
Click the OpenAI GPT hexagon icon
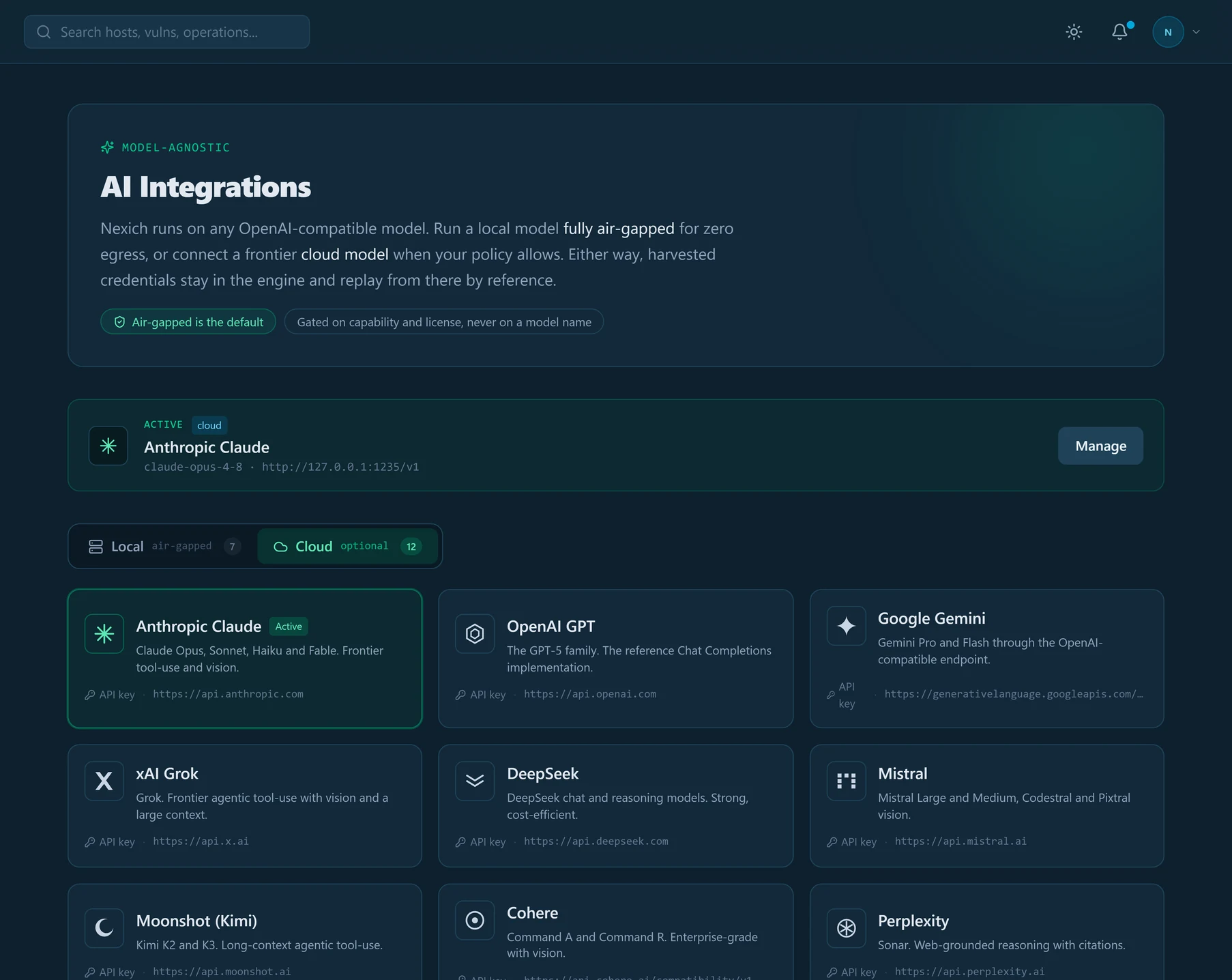(475, 634)
